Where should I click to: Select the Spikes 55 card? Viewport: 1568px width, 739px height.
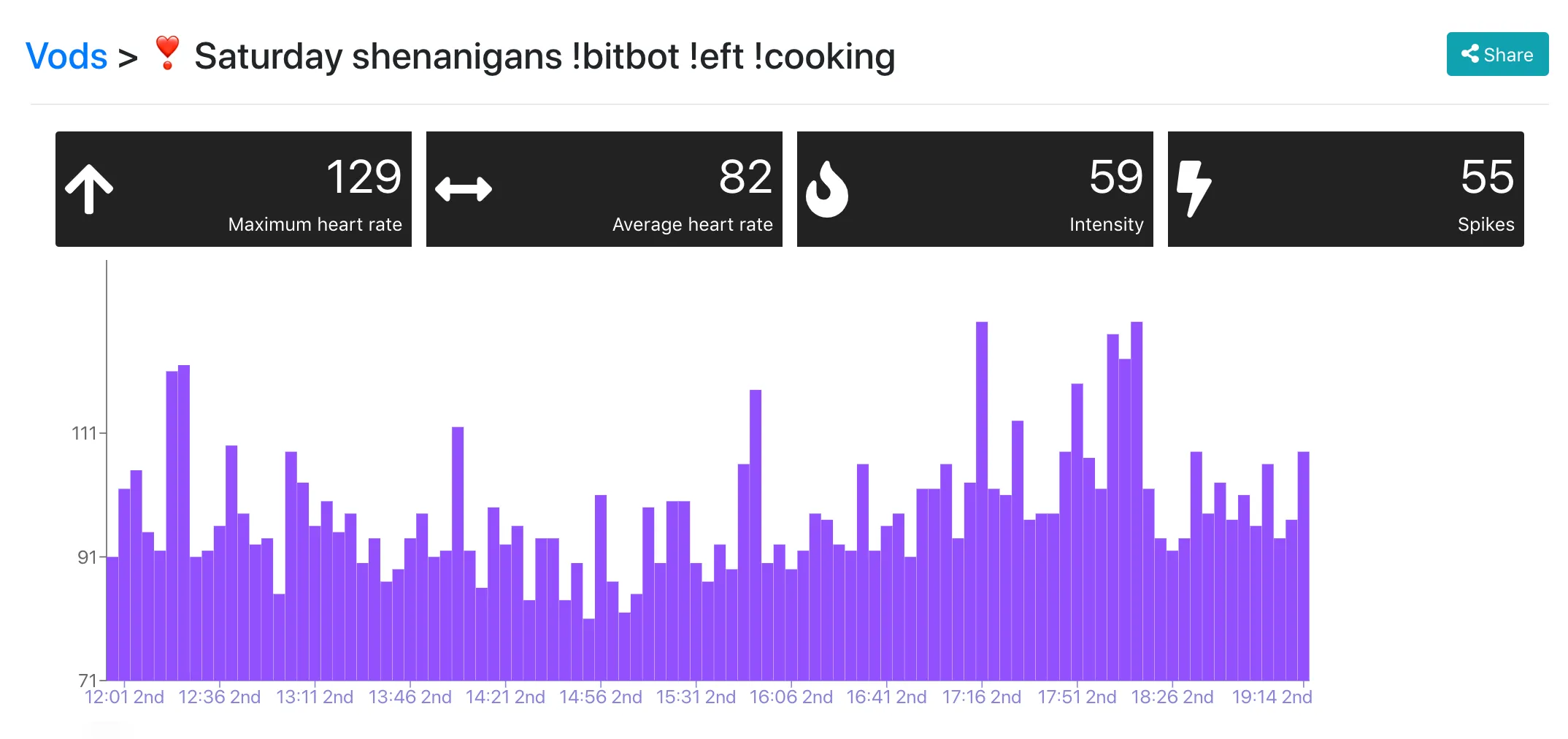click(x=1346, y=189)
